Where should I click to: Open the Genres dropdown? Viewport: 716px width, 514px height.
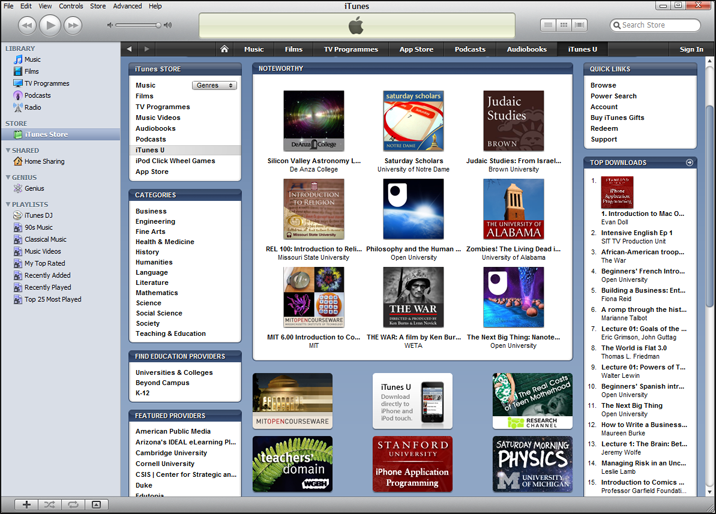click(214, 85)
